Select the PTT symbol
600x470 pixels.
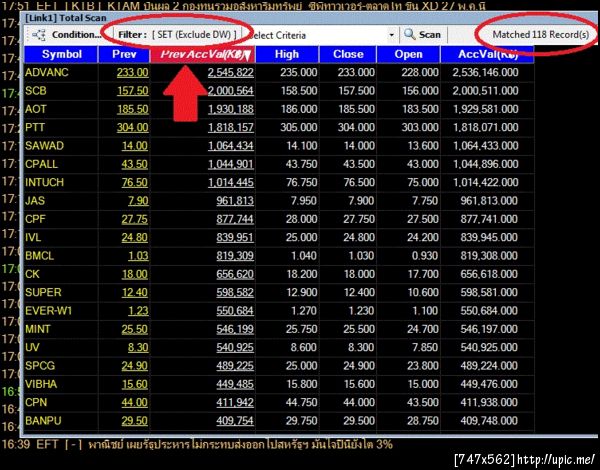point(35,127)
